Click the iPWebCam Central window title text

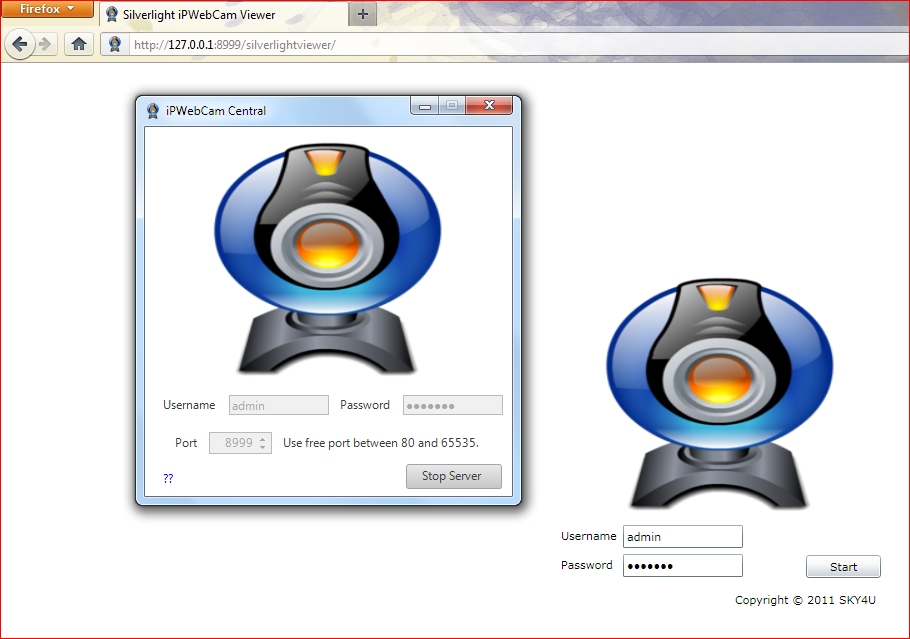tap(216, 111)
